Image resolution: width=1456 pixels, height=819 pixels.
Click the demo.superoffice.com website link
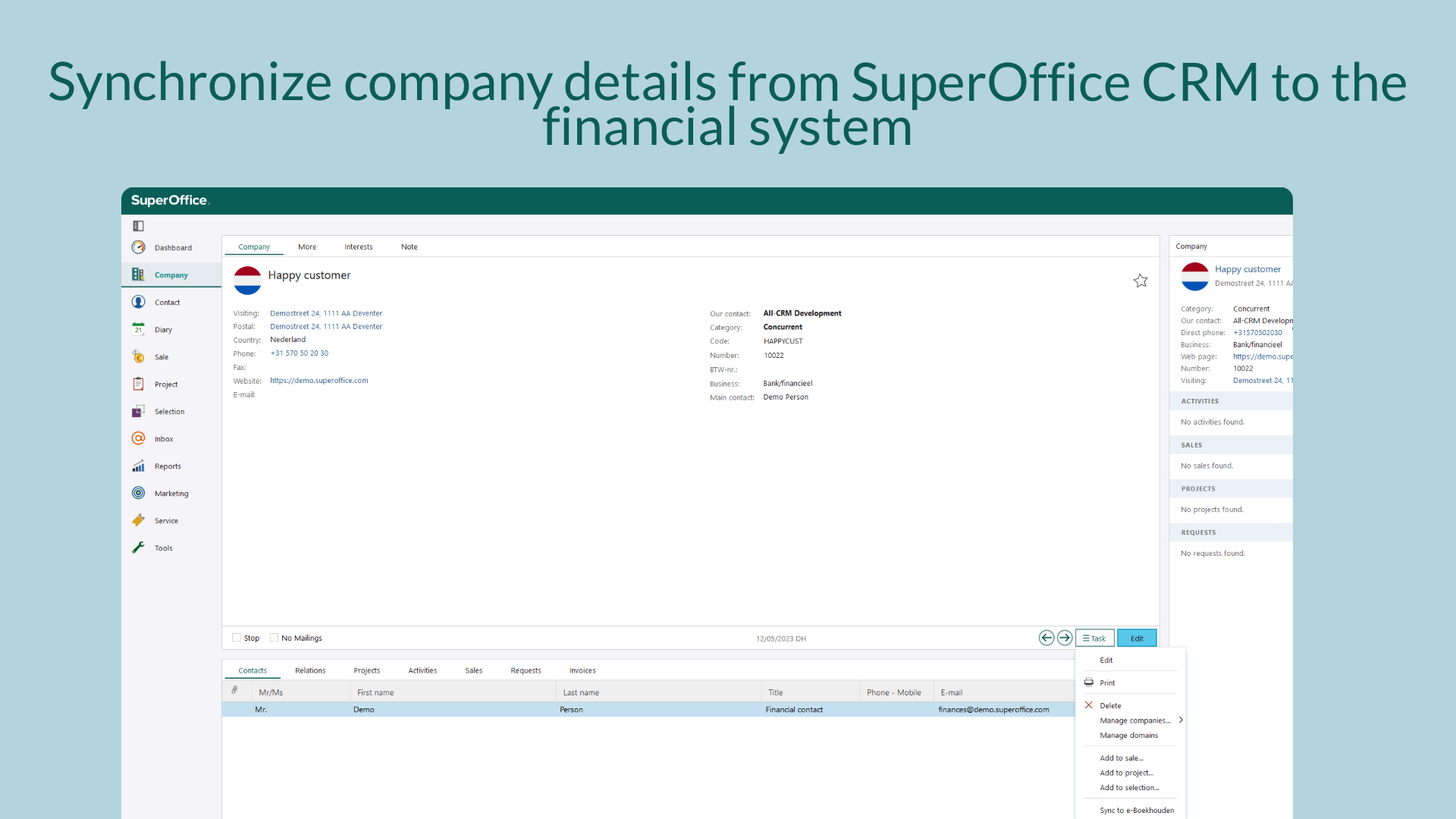pos(319,380)
